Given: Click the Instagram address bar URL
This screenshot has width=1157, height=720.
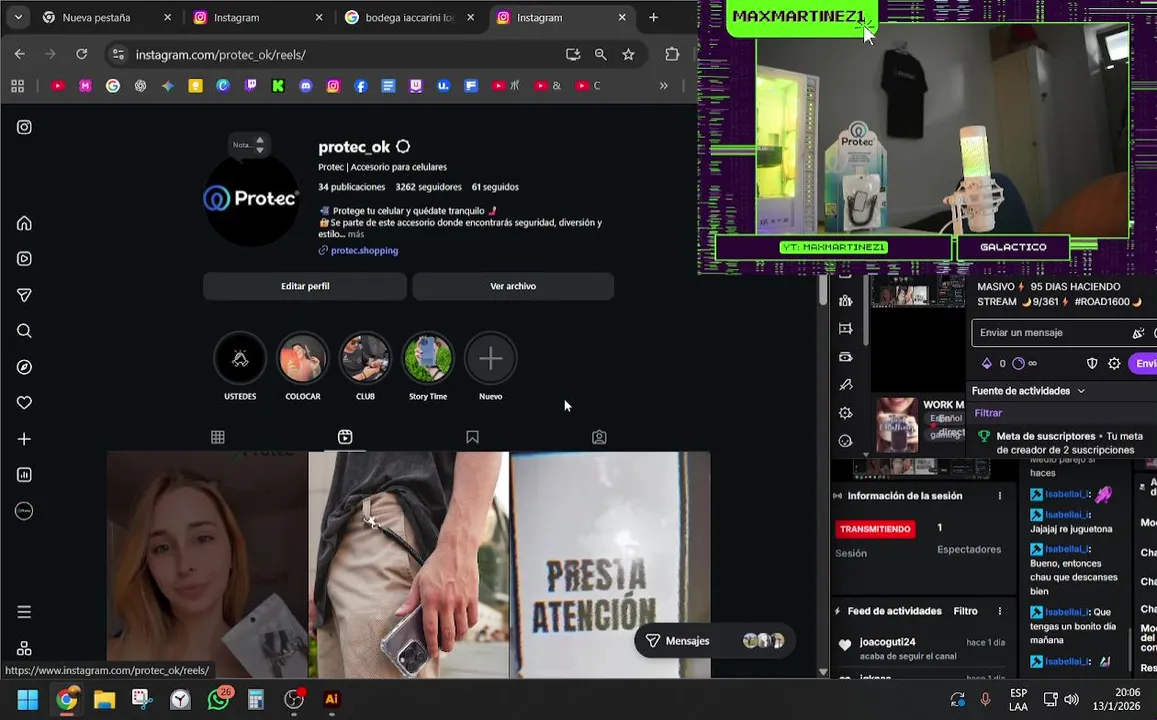Looking at the screenshot, I should pyautogui.click(x=220, y=55).
